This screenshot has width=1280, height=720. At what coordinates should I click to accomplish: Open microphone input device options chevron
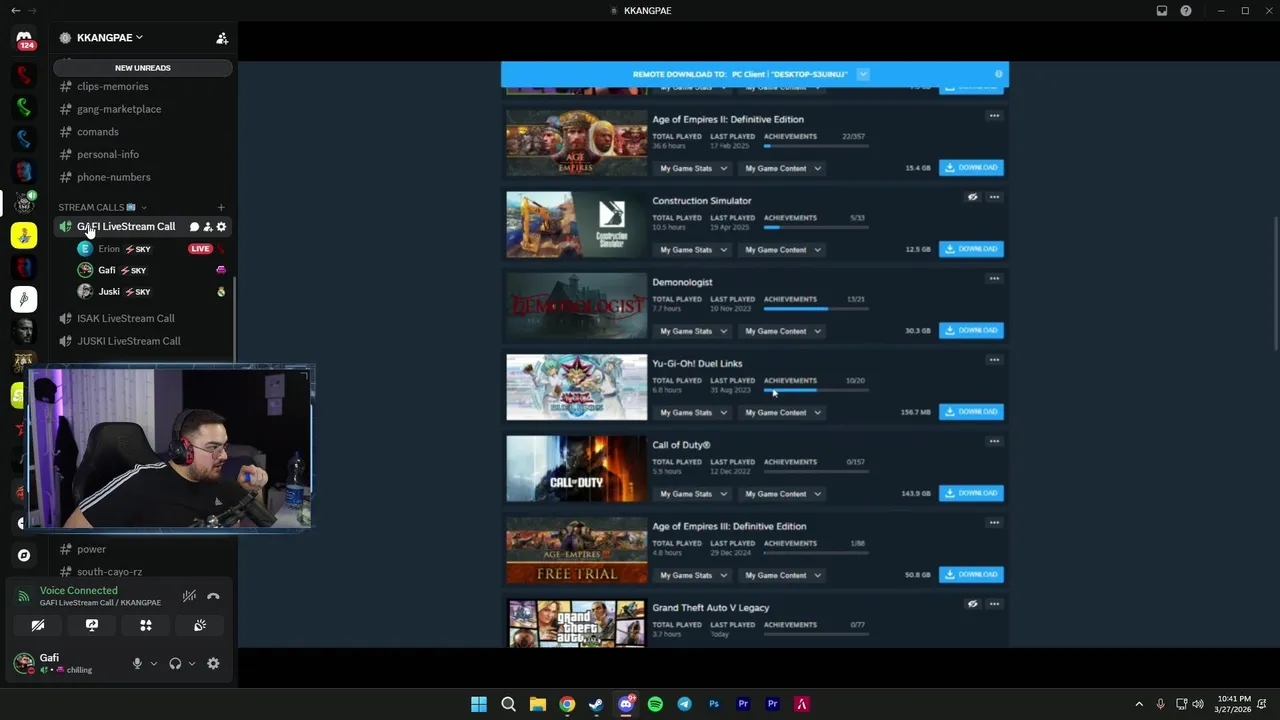[x=153, y=663]
